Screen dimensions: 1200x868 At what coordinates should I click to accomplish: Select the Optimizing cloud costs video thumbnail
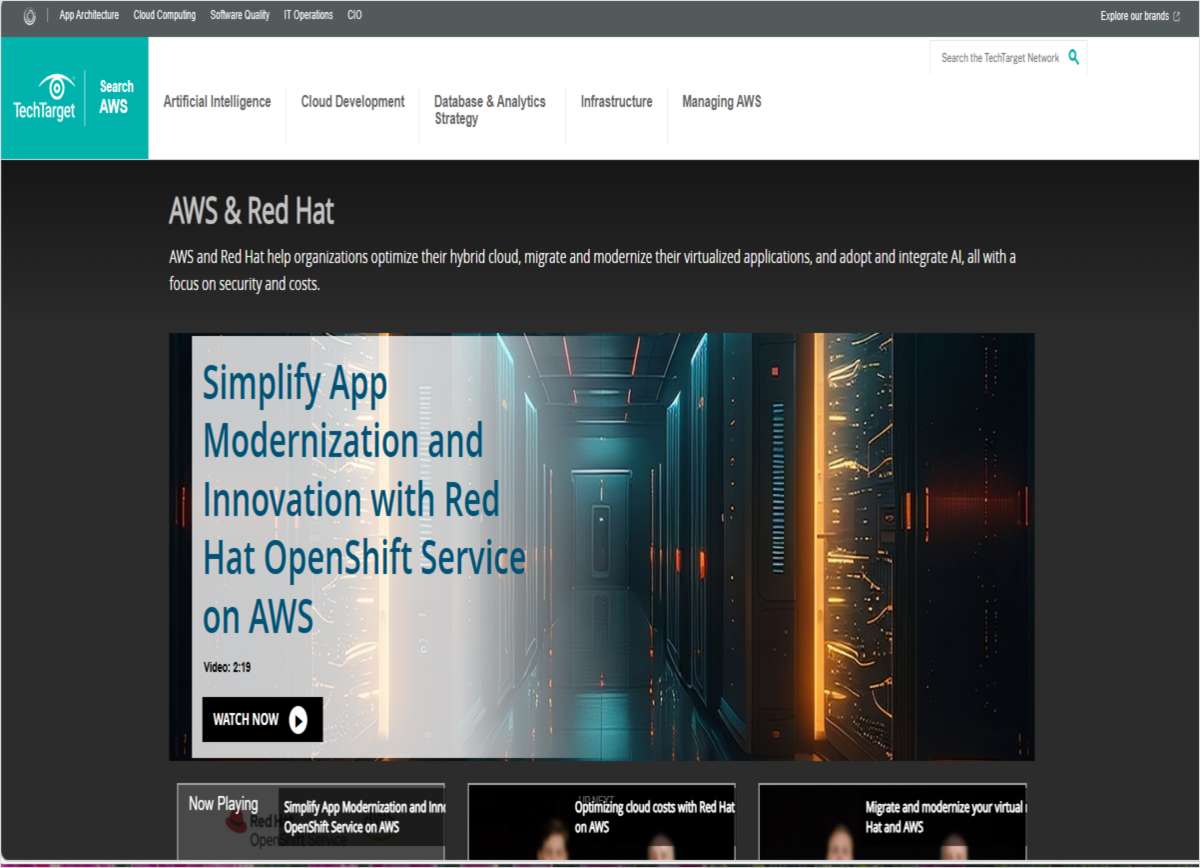point(601,820)
